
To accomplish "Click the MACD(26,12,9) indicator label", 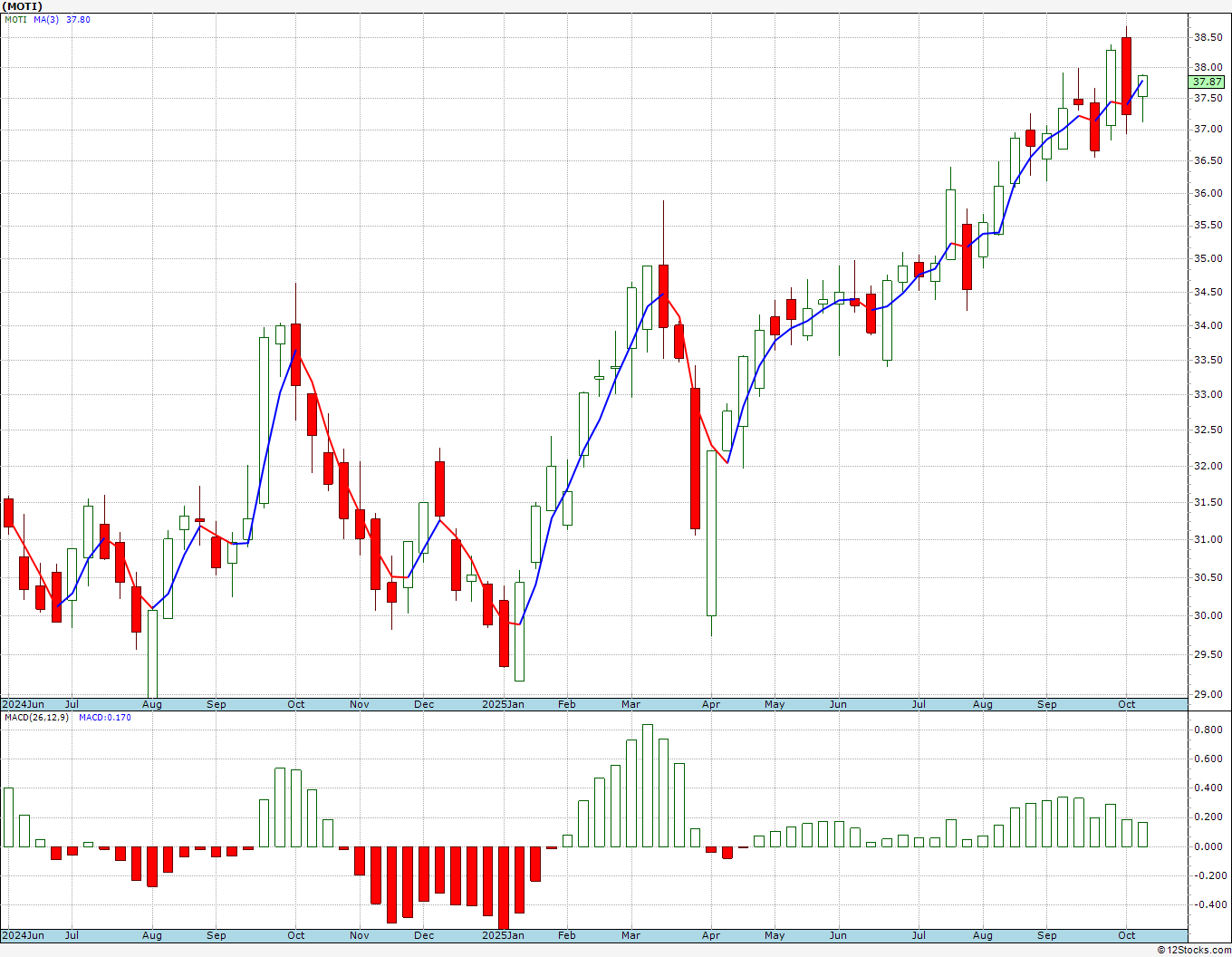I will (37, 718).
